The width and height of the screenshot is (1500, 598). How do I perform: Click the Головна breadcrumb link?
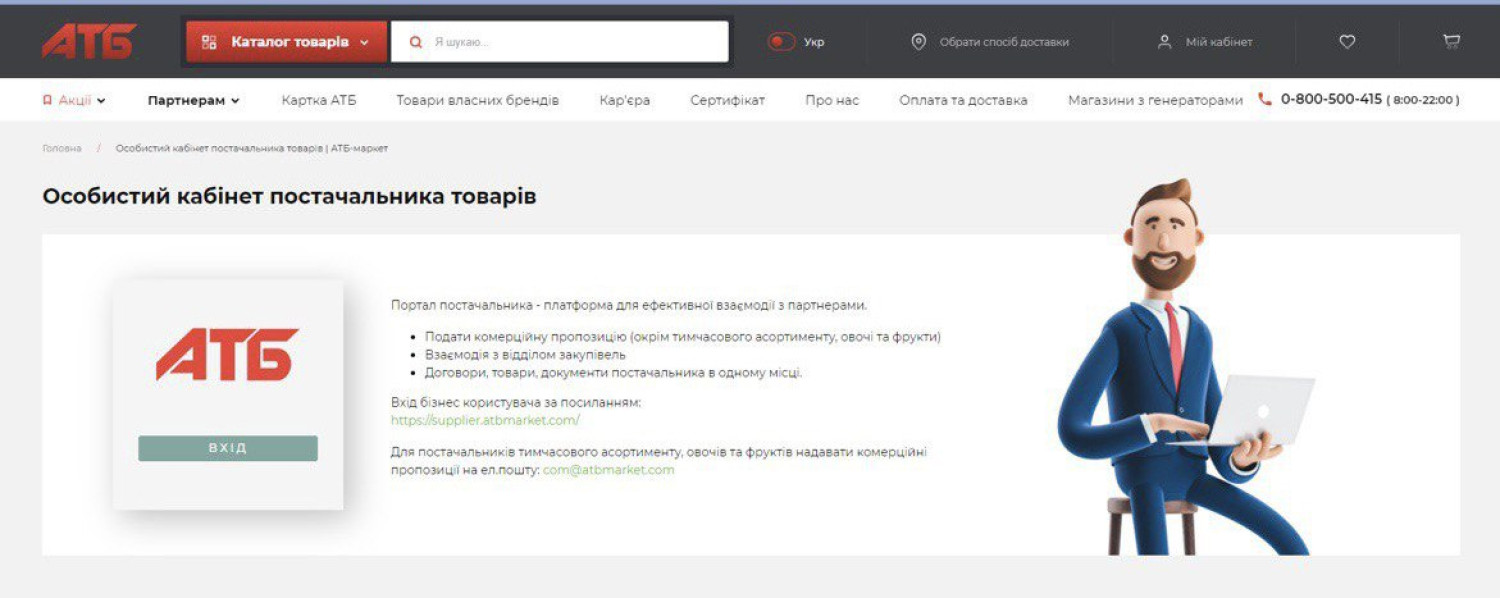click(x=62, y=148)
